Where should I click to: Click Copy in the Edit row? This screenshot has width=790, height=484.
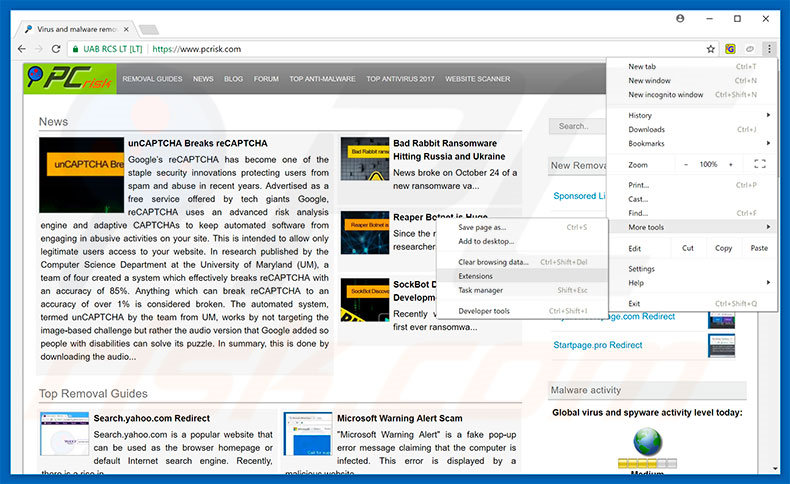point(723,248)
